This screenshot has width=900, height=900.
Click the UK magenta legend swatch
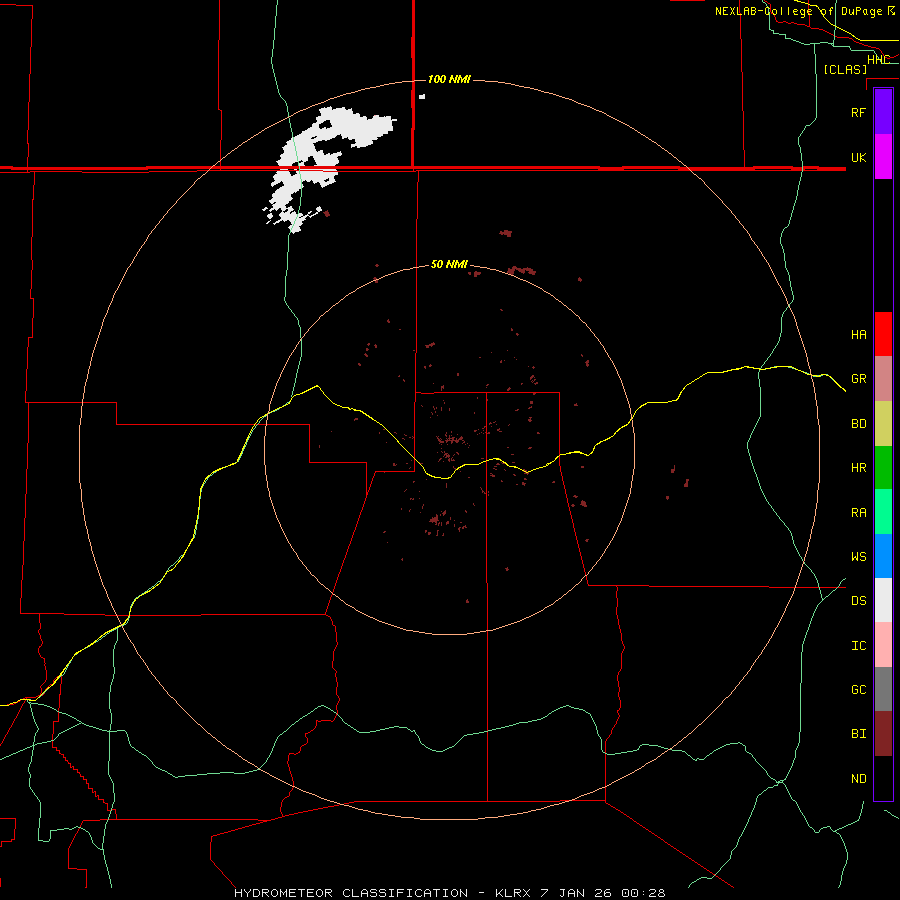pyautogui.click(x=883, y=157)
